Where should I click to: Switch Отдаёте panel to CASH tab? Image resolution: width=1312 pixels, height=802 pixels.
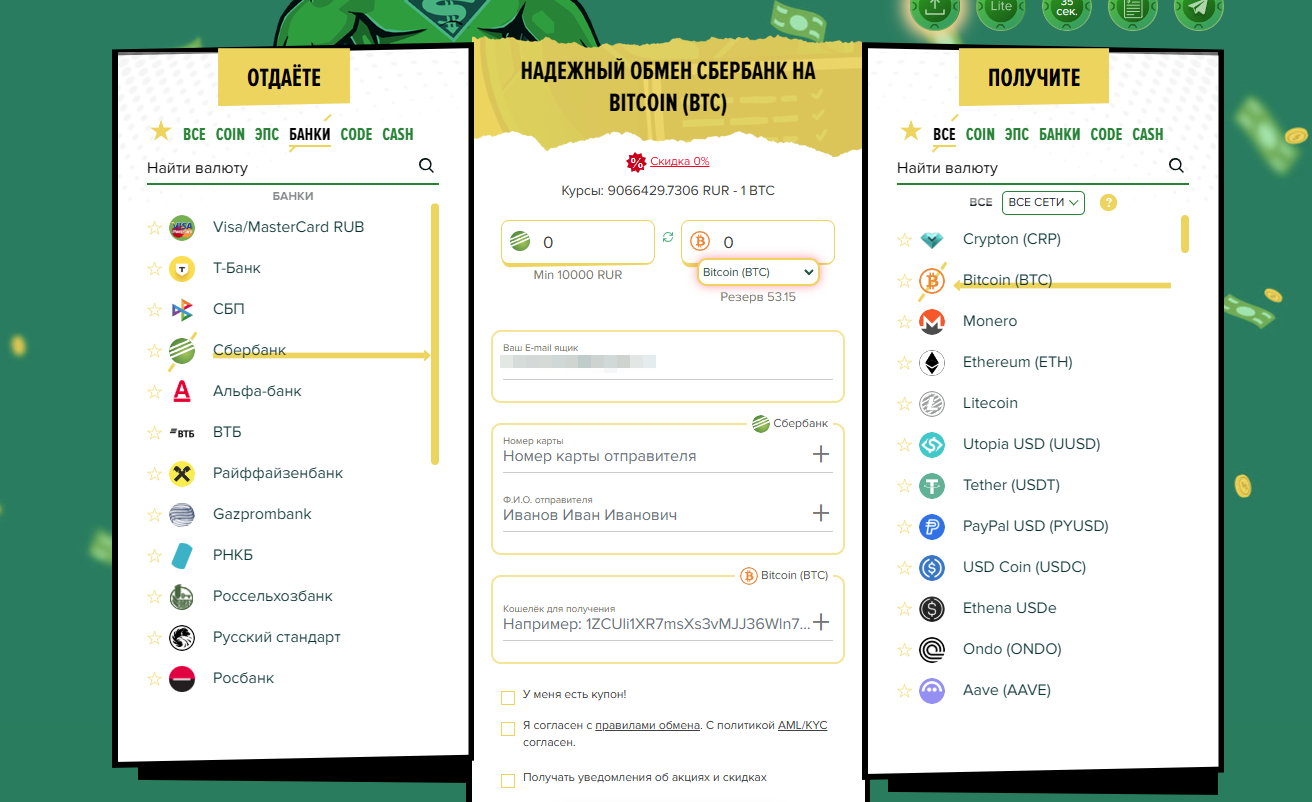click(x=398, y=134)
